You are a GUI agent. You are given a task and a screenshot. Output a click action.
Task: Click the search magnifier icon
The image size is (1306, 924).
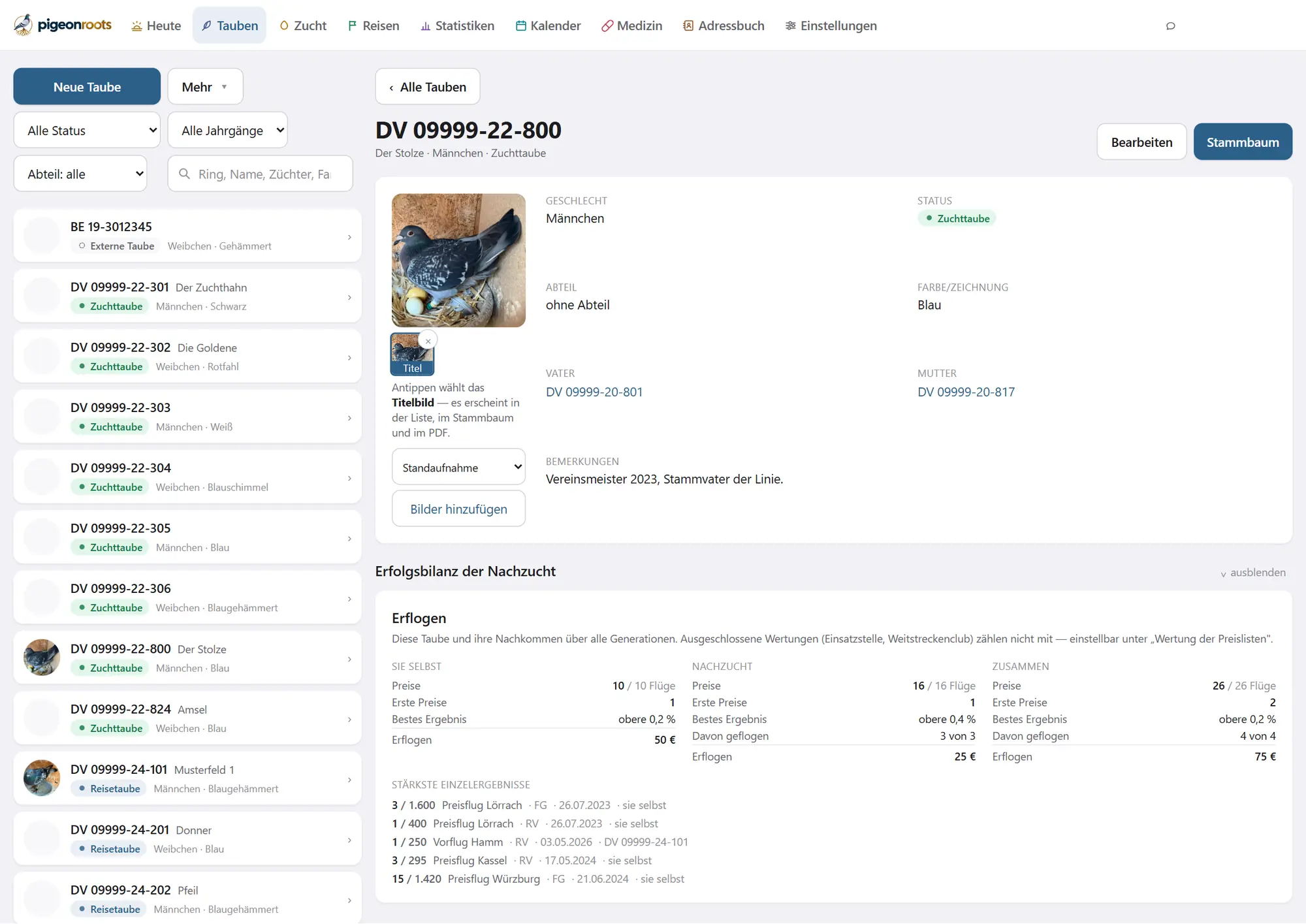pyautogui.click(x=184, y=174)
